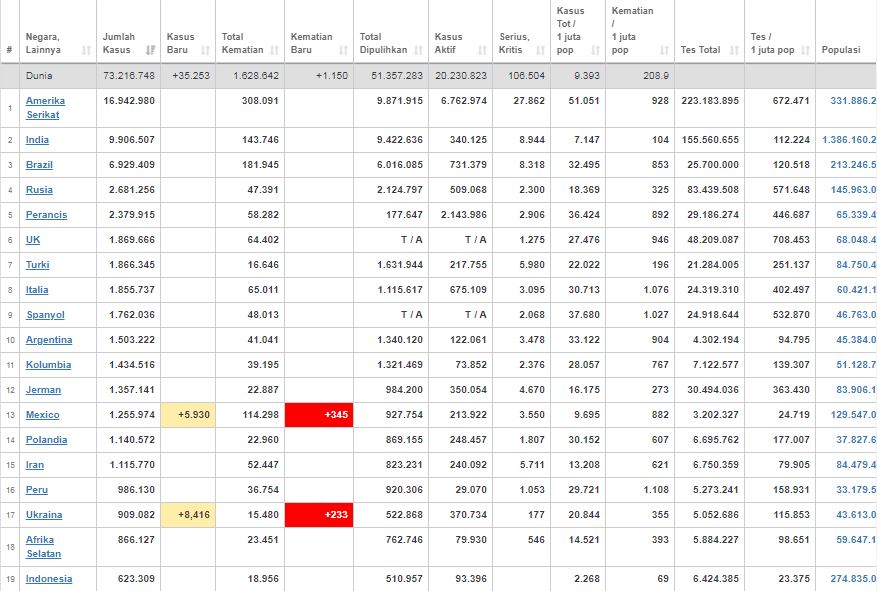Open the Brazil country link
Image resolution: width=877 pixels, height=591 pixels.
coord(39,165)
